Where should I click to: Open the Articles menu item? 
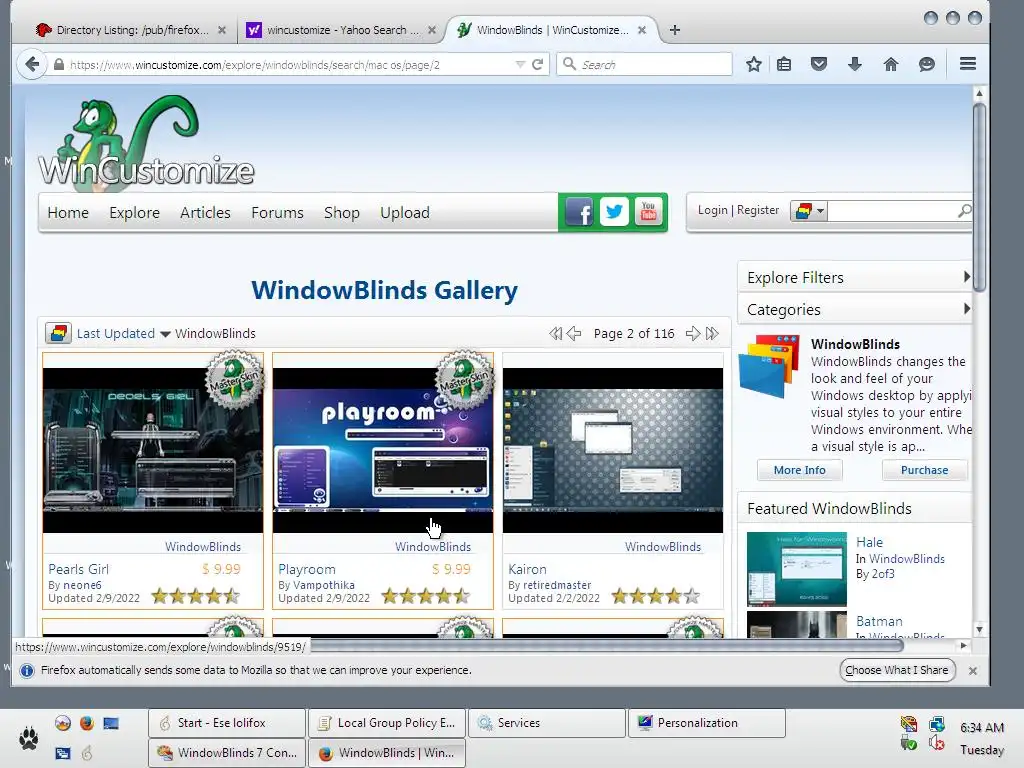205,213
